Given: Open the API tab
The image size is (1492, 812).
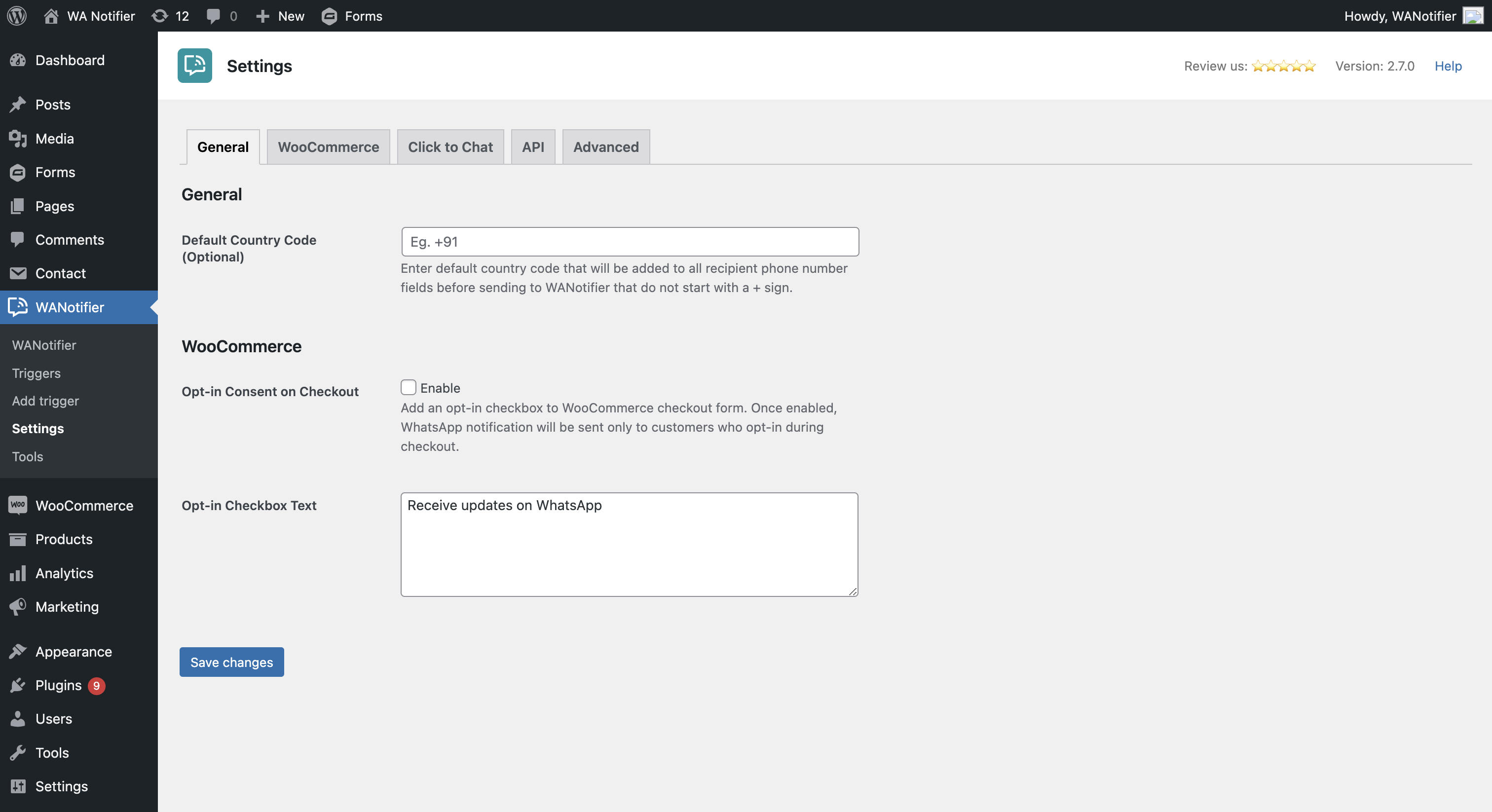Looking at the screenshot, I should 533,147.
